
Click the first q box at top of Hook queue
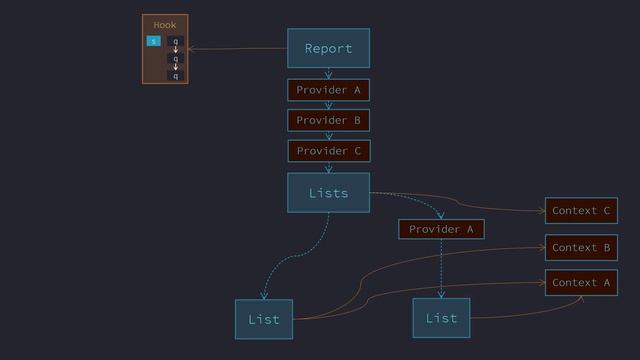[176, 41]
